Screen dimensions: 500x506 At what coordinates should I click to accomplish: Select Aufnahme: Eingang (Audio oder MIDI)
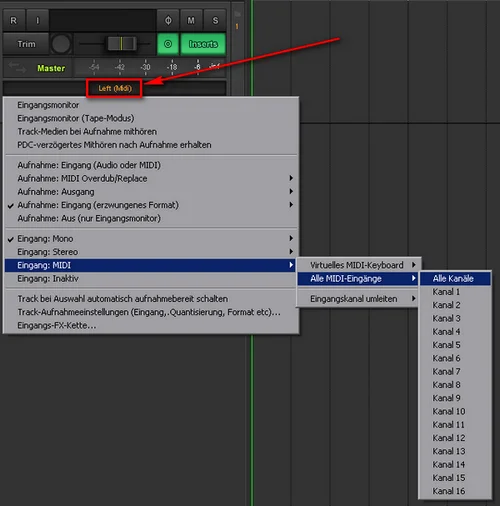tap(151, 165)
